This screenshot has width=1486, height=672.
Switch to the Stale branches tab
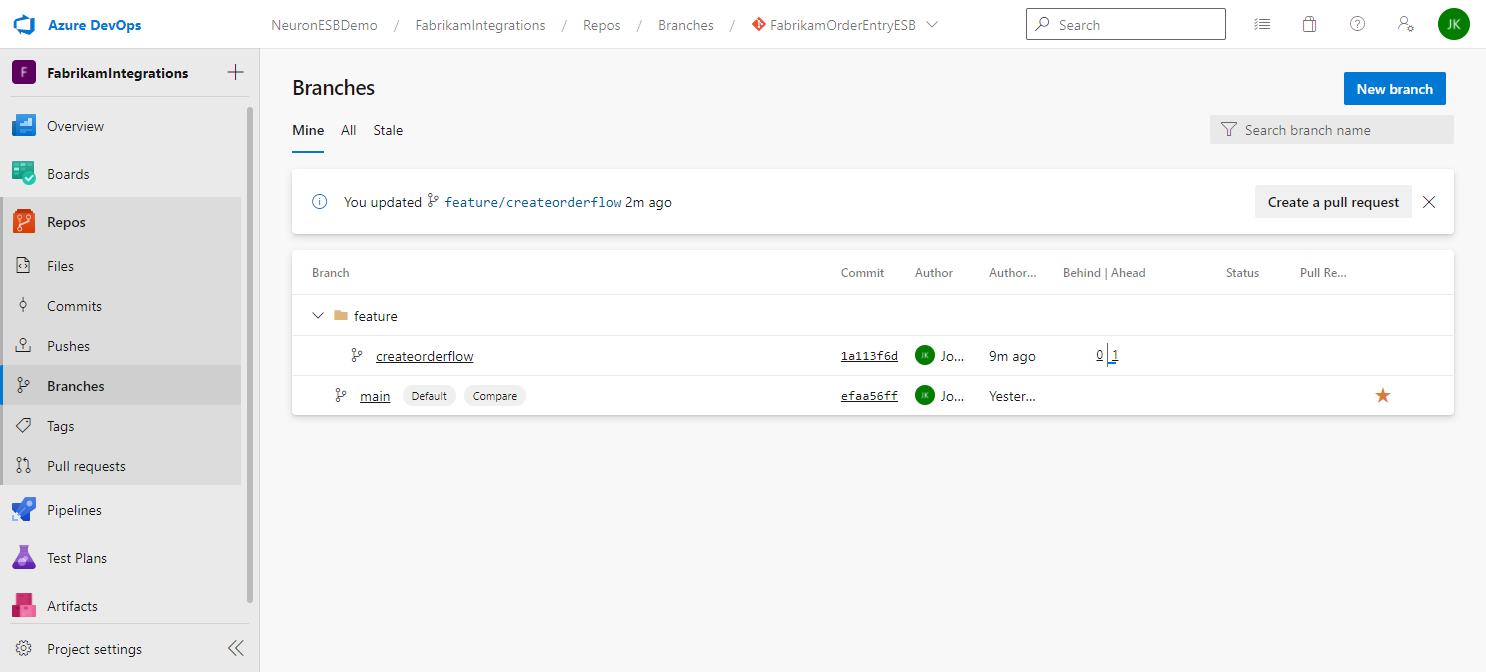388,131
